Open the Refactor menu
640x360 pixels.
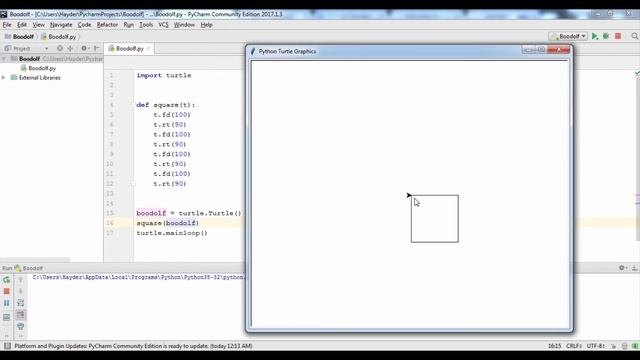pyautogui.click(x=107, y=25)
